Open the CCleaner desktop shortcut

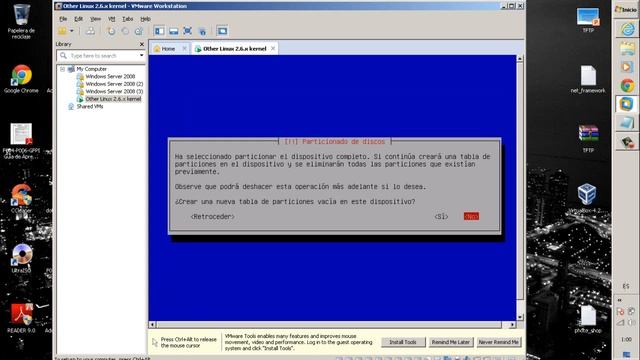[21, 198]
